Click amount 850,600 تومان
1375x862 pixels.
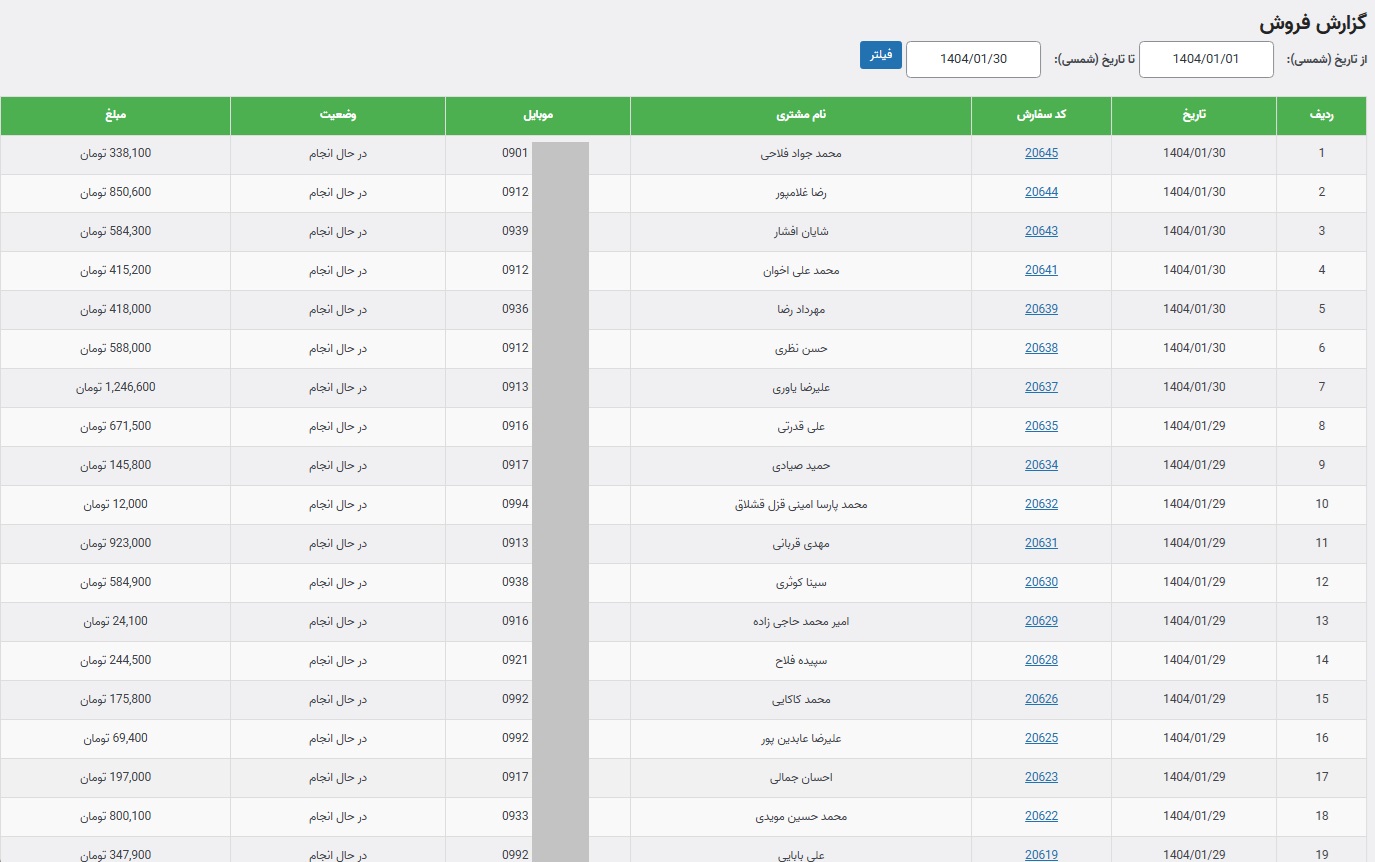[x=115, y=193]
